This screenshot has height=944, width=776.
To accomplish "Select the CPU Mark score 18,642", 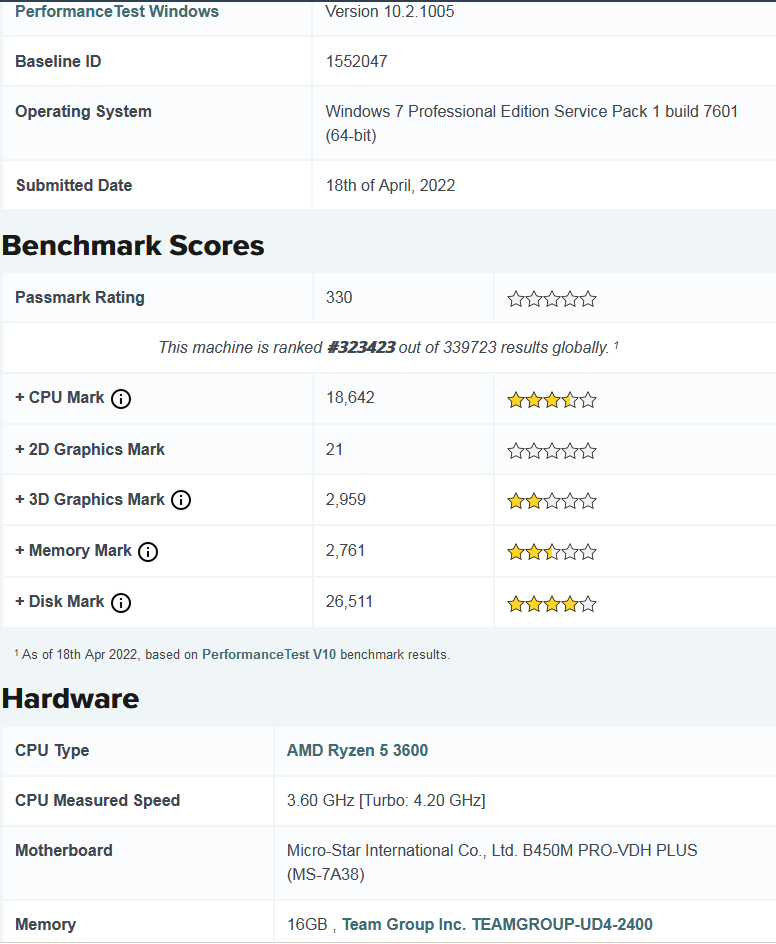I will pos(350,397).
